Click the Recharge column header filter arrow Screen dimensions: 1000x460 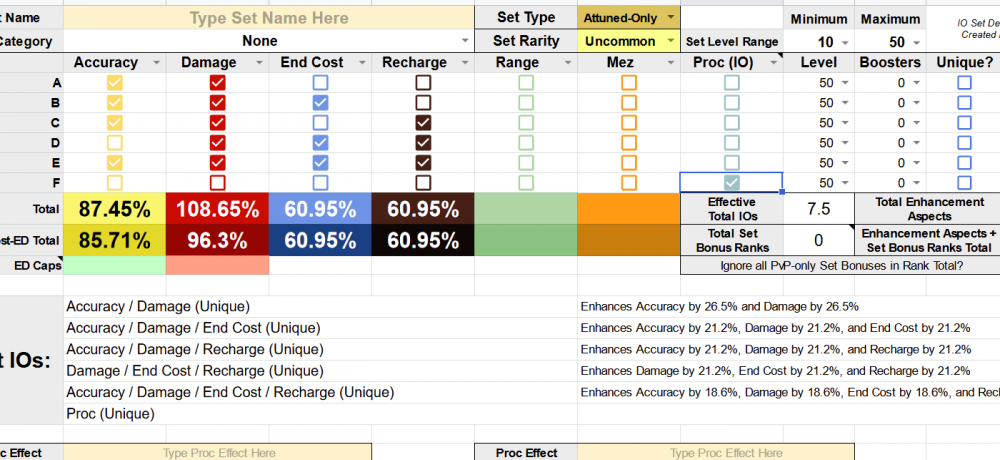463,63
